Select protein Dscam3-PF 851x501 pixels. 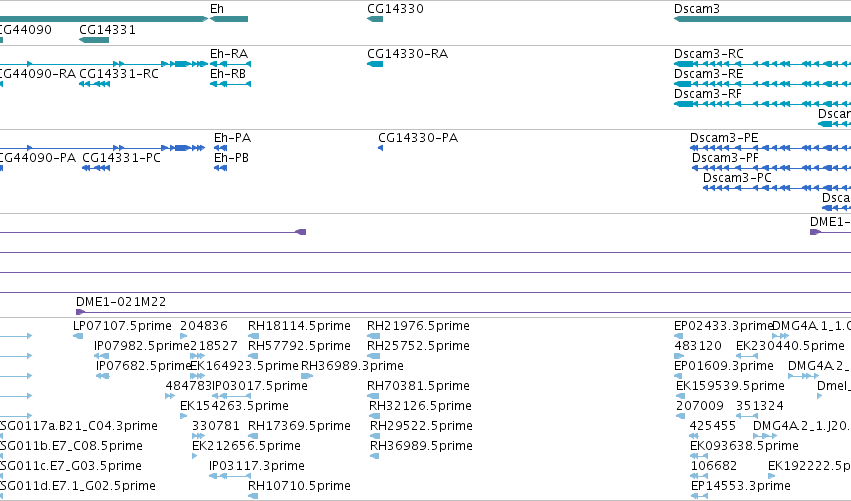[771, 168]
